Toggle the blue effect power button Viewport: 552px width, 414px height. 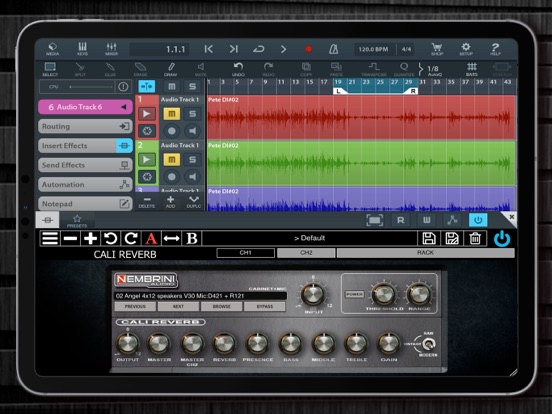click(478, 220)
